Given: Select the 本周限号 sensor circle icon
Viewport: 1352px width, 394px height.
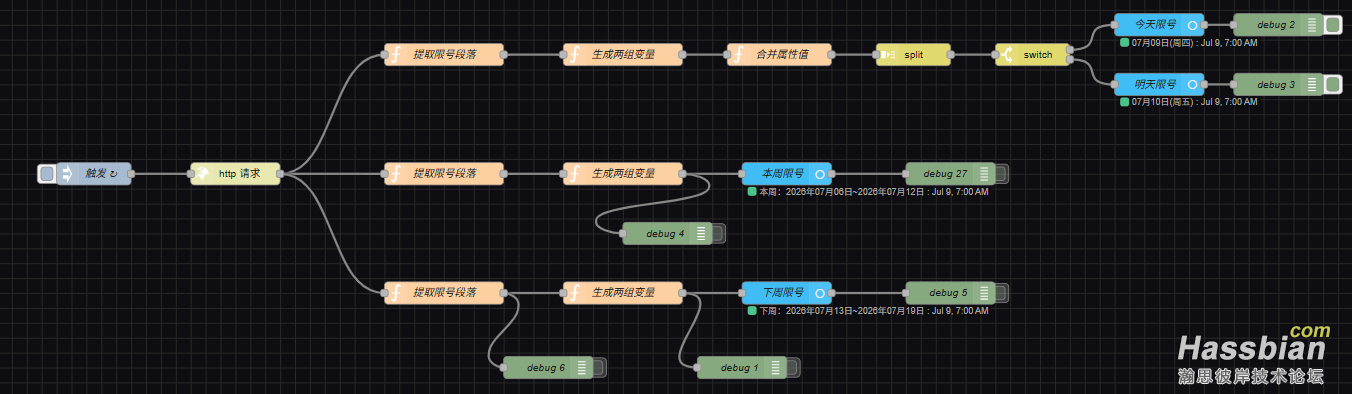Looking at the screenshot, I should pyautogui.click(x=819, y=174).
